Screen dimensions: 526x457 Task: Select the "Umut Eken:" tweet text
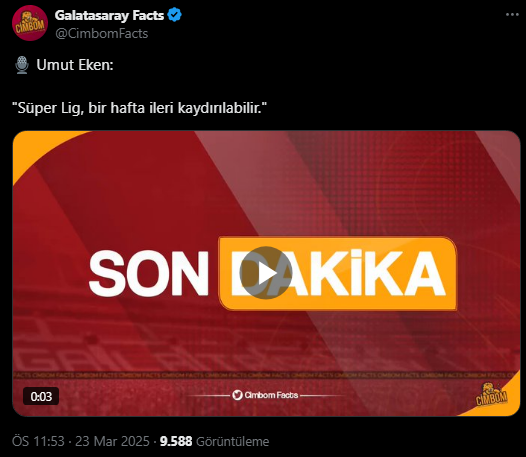[75, 65]
